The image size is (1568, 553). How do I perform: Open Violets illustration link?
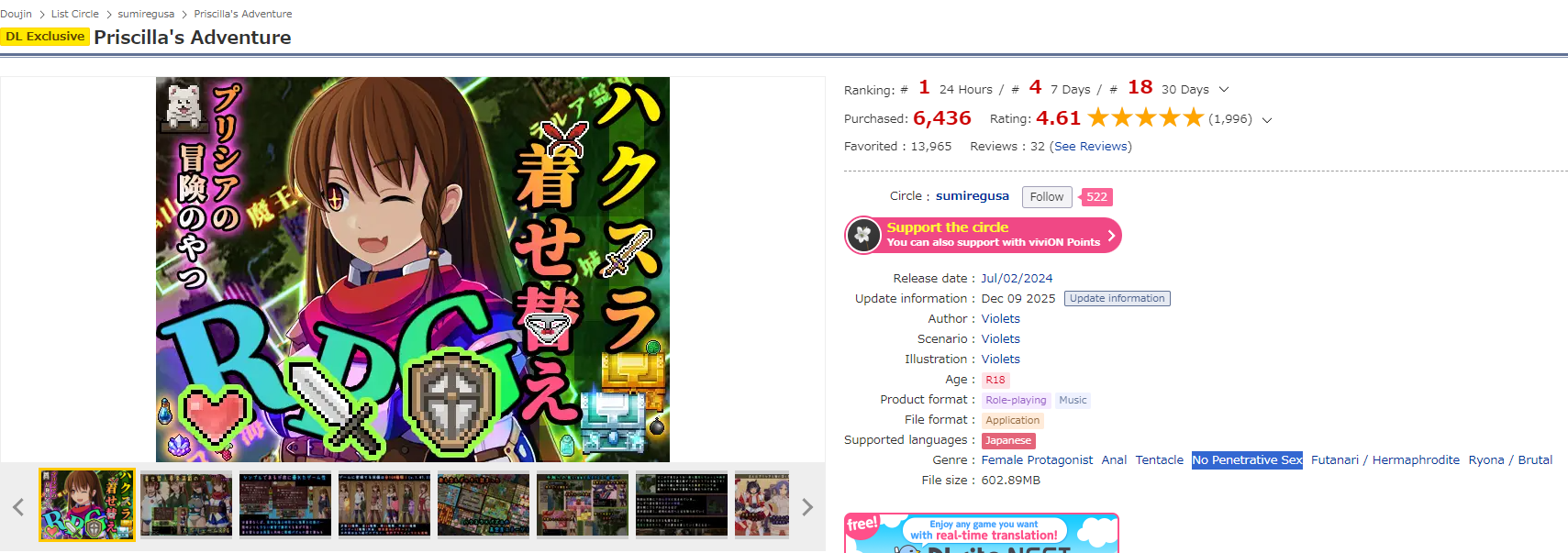[1001, 359]
